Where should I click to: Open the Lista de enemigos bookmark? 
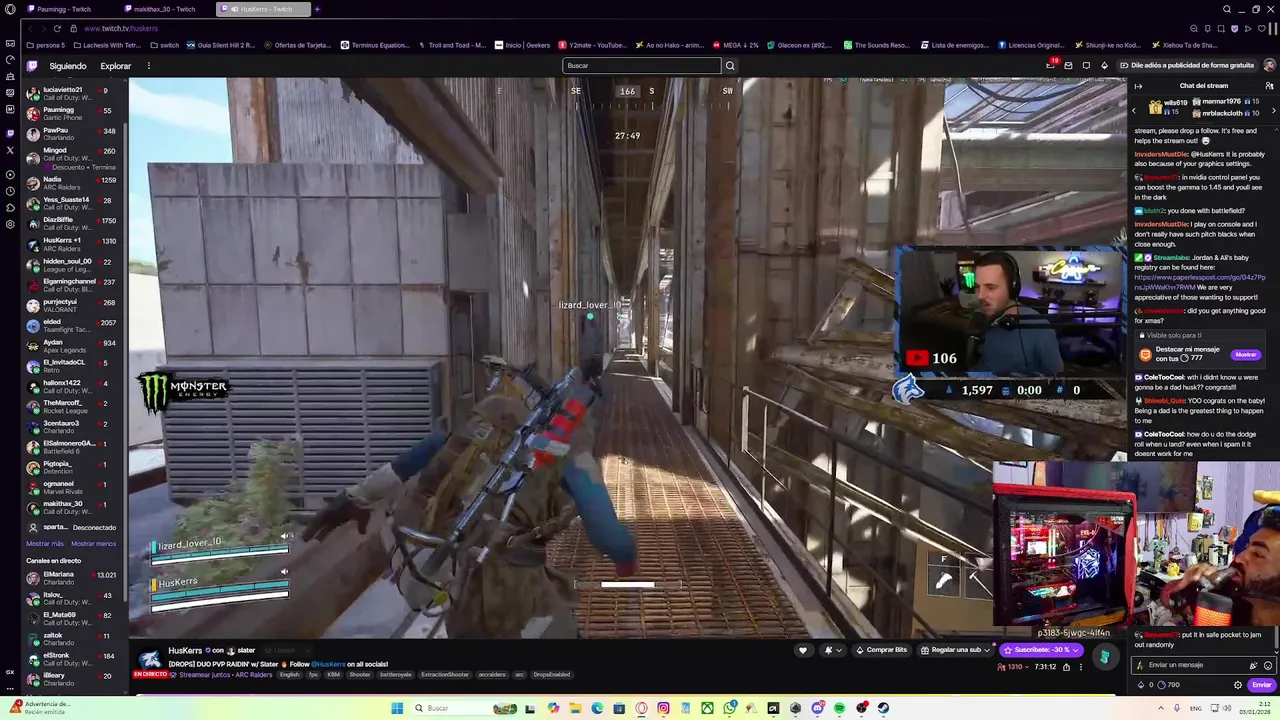955,45
